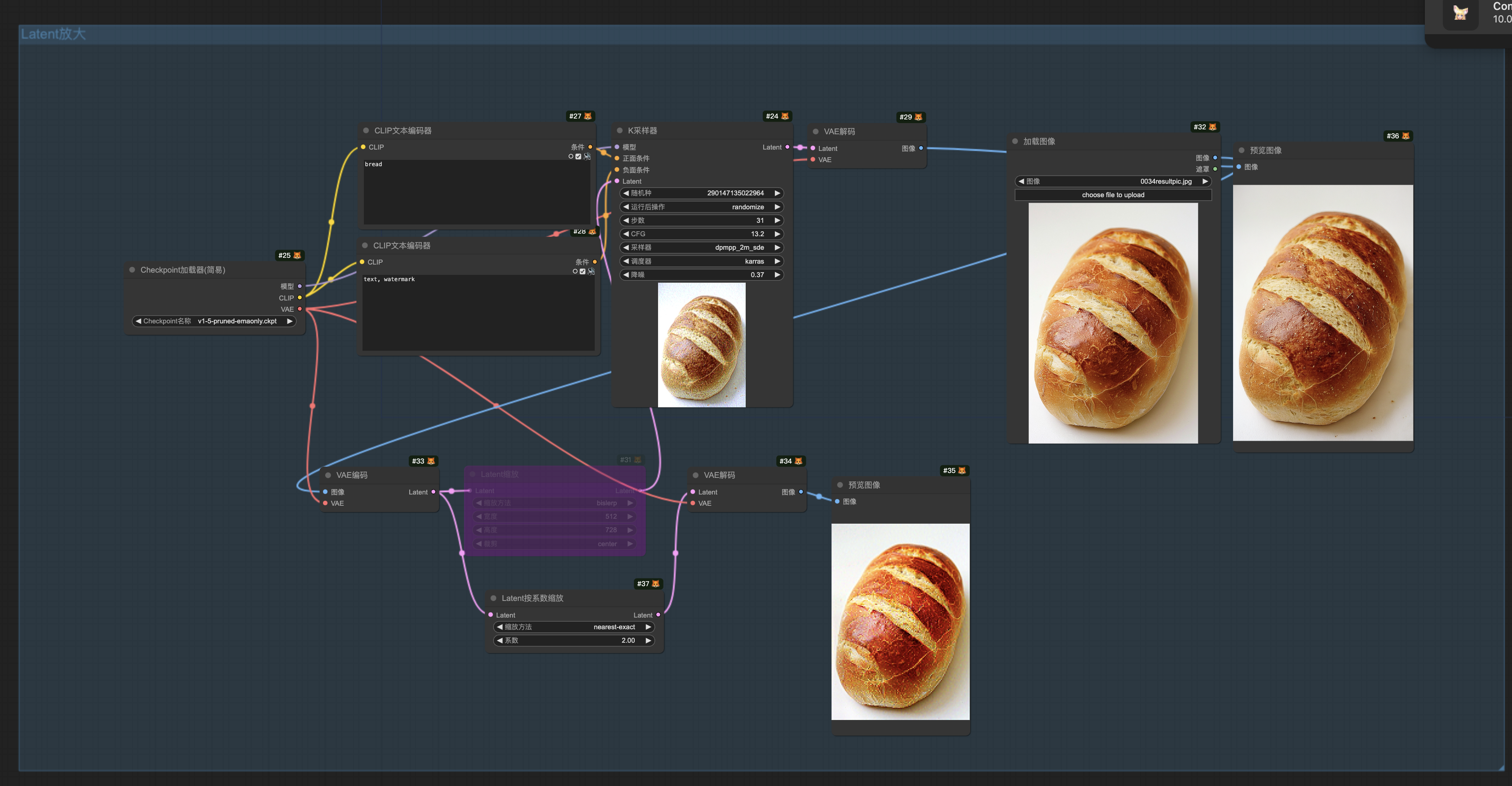The width and height of the screenshot is (1512, 786).
Task: Click the fox badge on node #35
Action: (961, 470)
